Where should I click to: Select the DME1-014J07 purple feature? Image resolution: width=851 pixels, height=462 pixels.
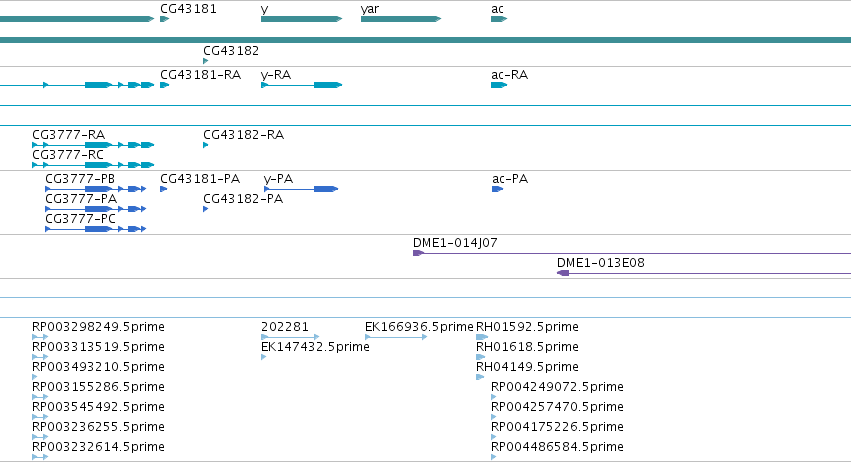click(632, 253)
